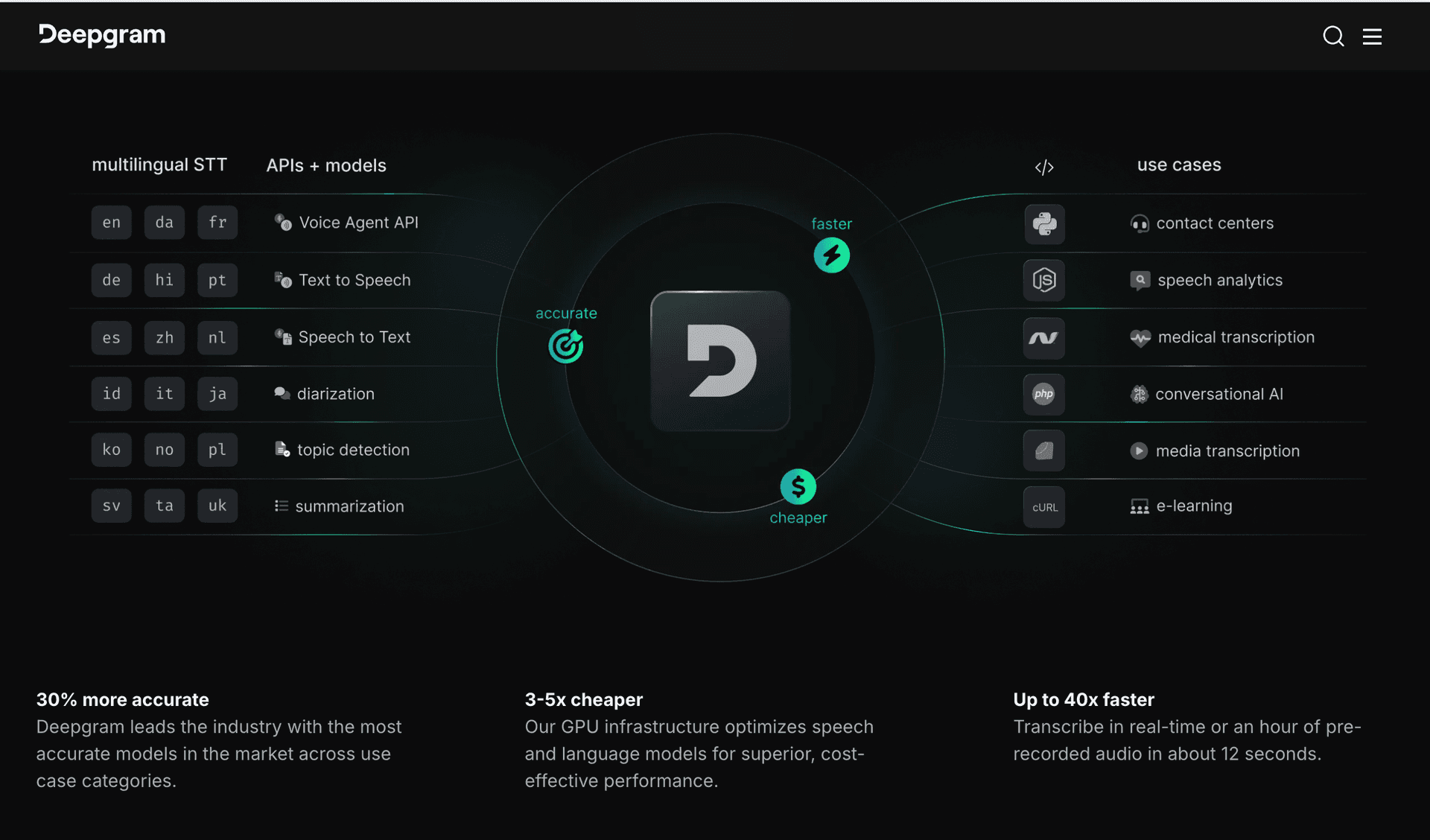Click the contact centers headset icon
Viewport: 1430px width, 840px height.
(x=1140, y=223)
